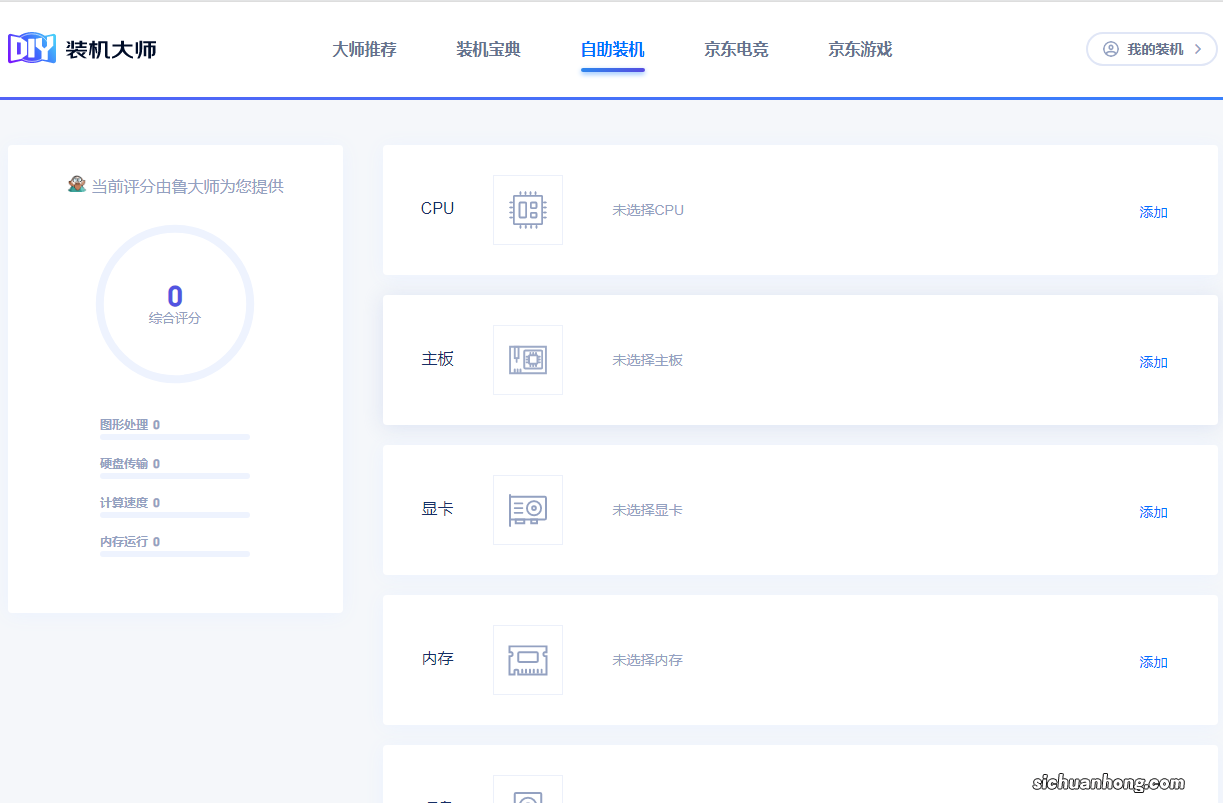Image resolution: width=1223 pixels, height=803 pixels.
Task: Switch to the 大师推荐 tab
Action: coord(363,48)
